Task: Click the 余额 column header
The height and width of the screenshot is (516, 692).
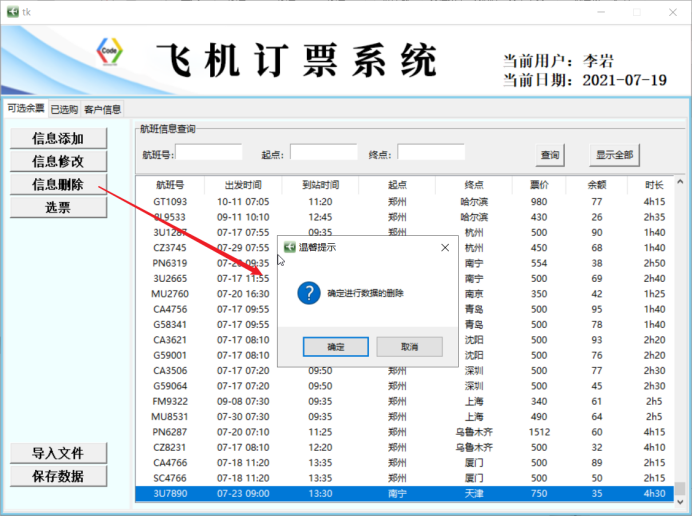Action: point(597,185)
